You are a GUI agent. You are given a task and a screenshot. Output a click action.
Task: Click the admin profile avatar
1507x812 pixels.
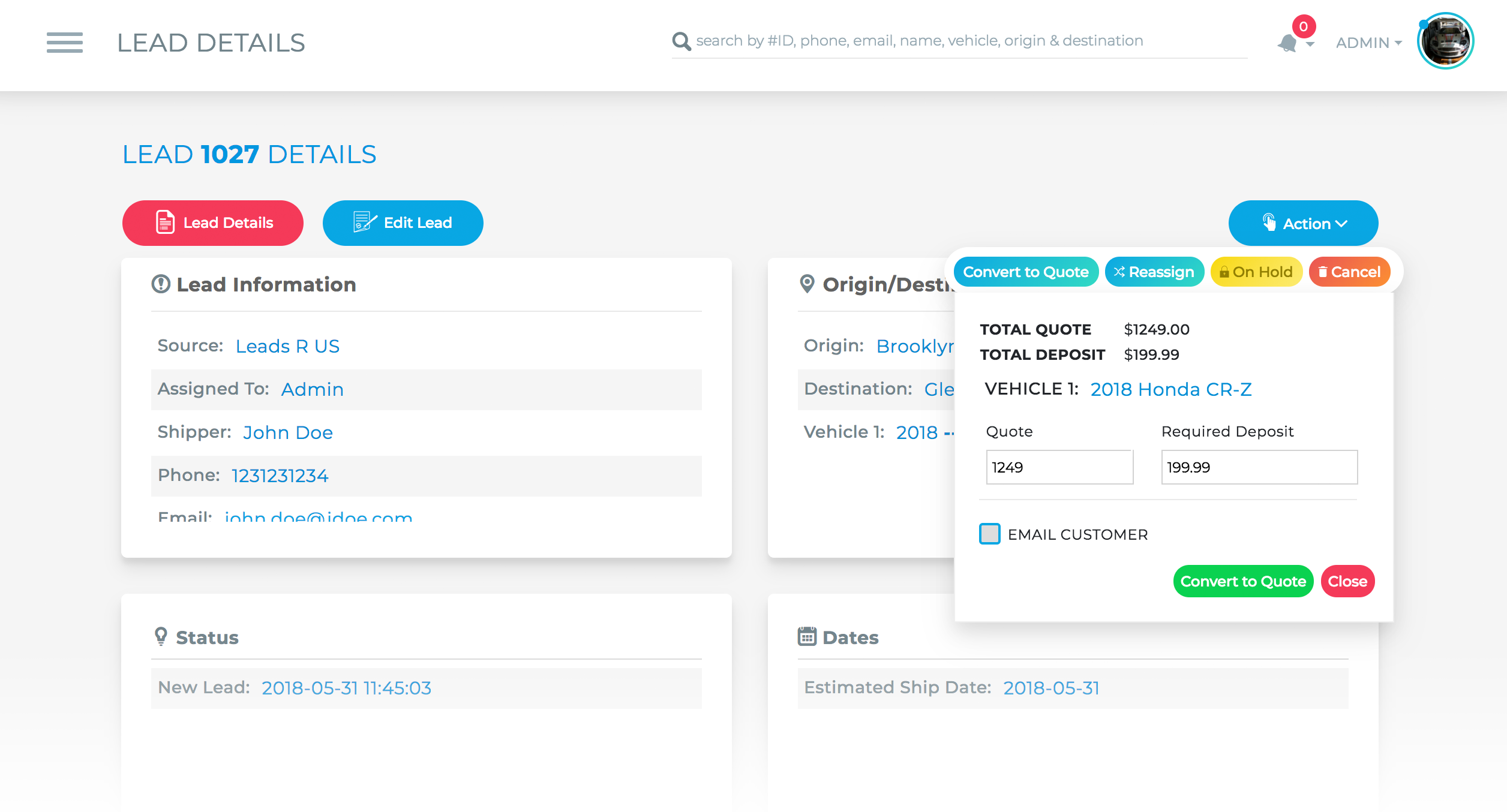point(1445,41)
